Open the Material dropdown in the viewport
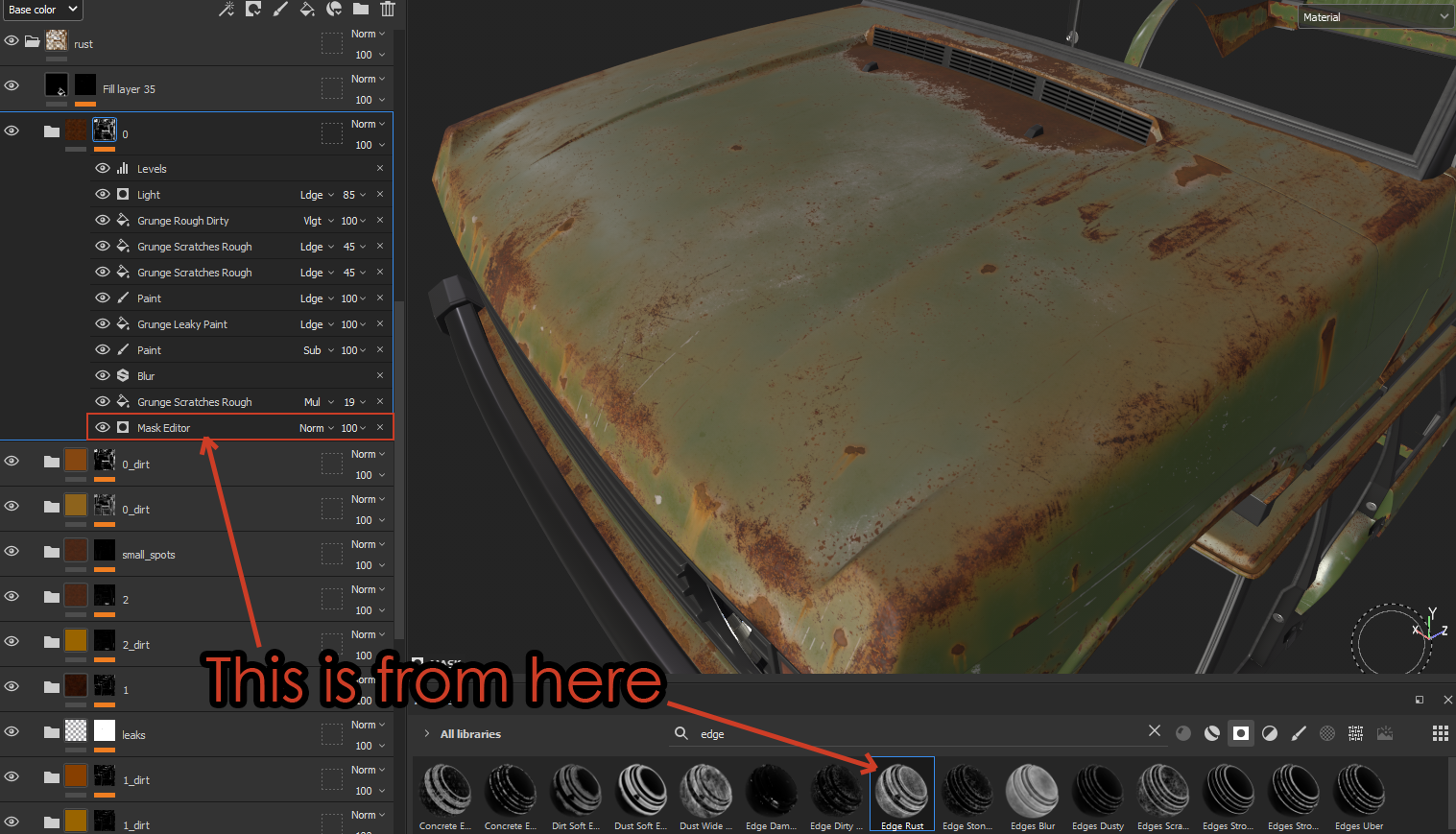 pyautogui.click(x=1376, y=17)
